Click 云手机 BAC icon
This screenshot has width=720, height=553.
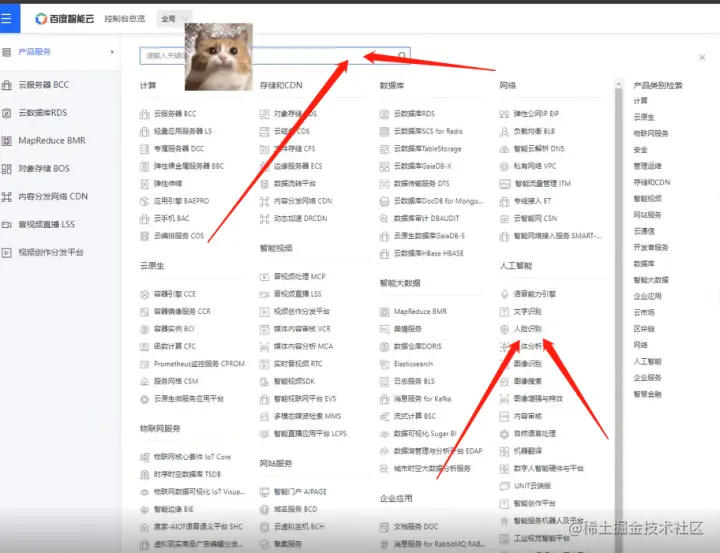tap(144, 219)
